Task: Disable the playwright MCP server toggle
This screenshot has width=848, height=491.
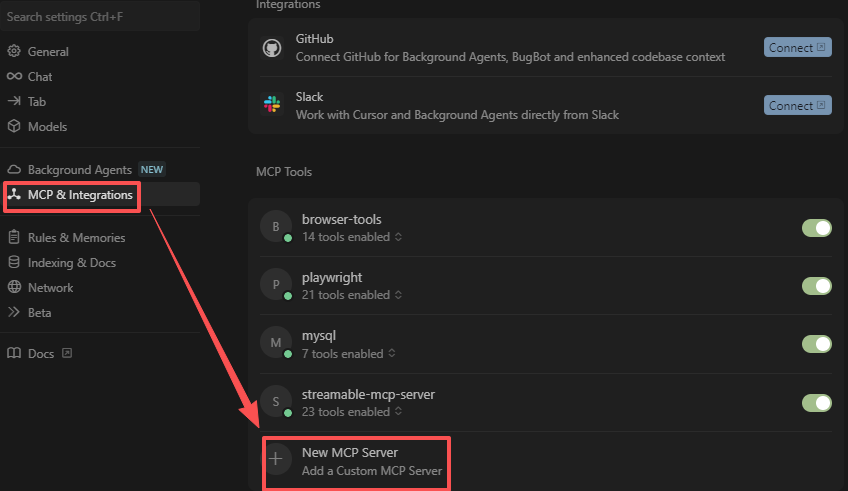Action: 817,286
